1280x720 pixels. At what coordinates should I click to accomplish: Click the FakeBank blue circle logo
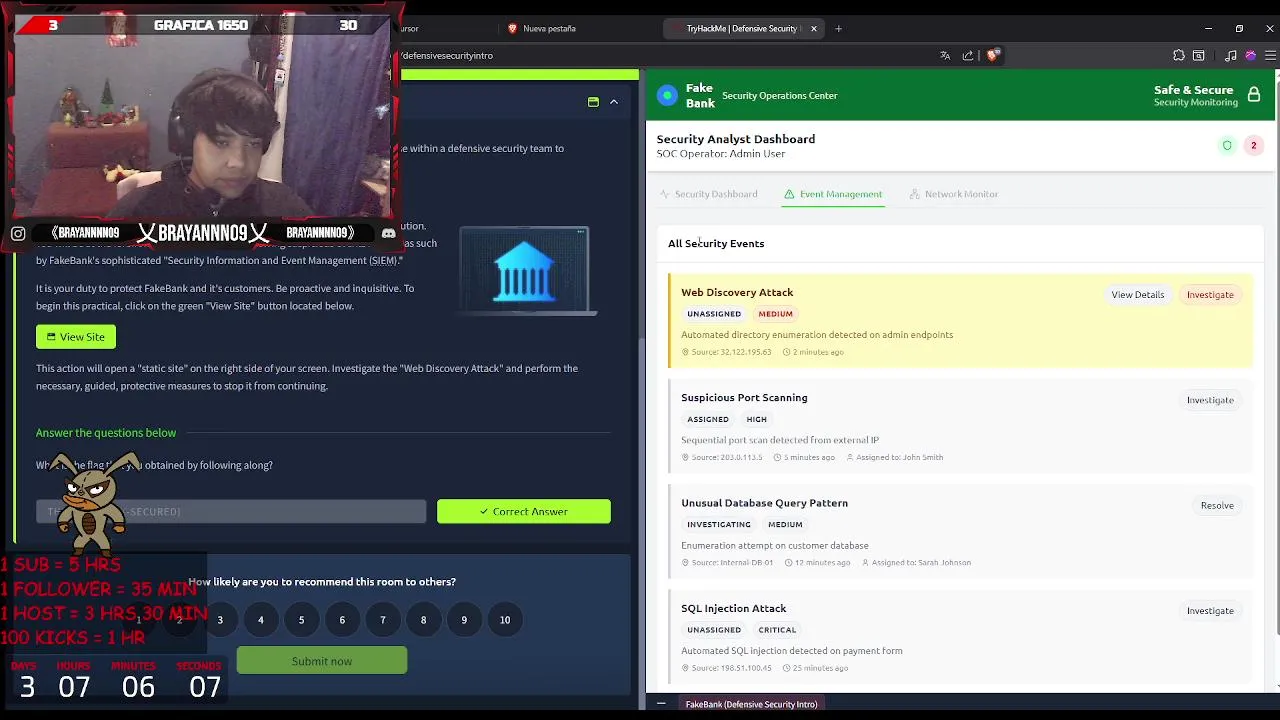click(x=667, y=95)
